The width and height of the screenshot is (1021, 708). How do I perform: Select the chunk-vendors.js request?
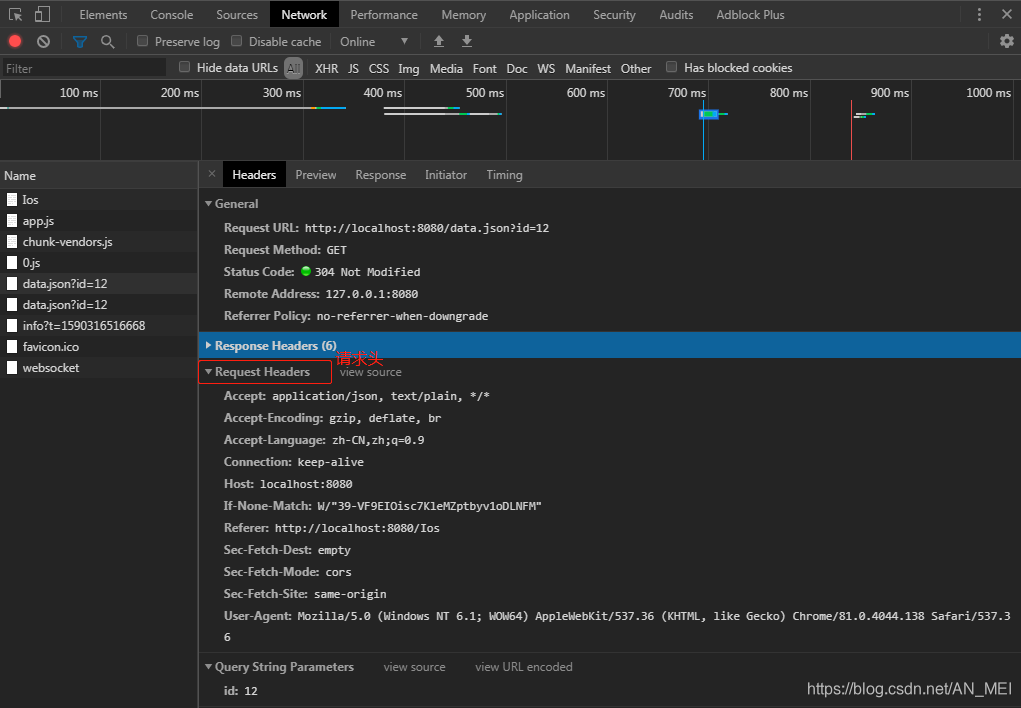(x=99, y=242)
